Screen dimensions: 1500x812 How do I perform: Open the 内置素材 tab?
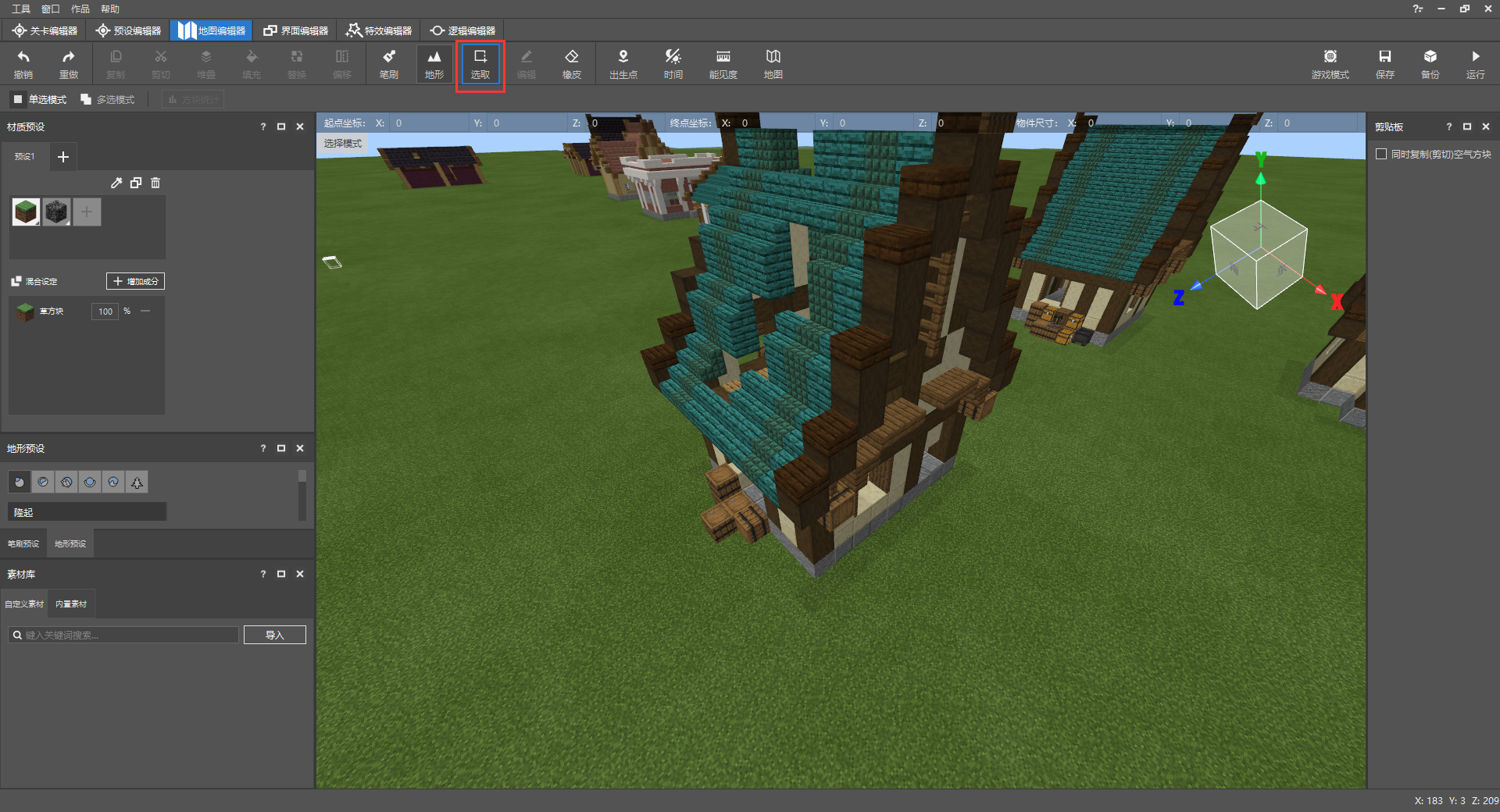click(71, 604)
